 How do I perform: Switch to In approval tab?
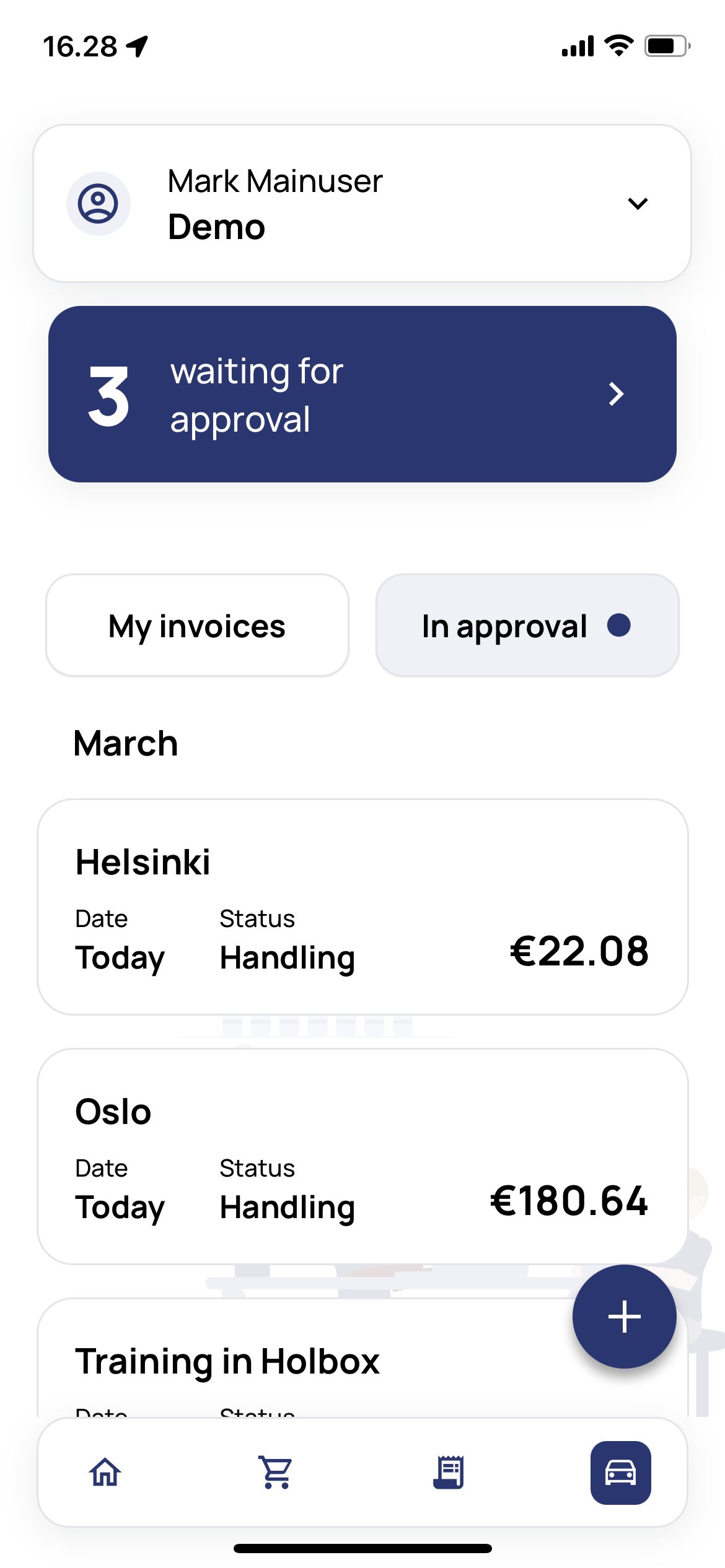[527, 625]
